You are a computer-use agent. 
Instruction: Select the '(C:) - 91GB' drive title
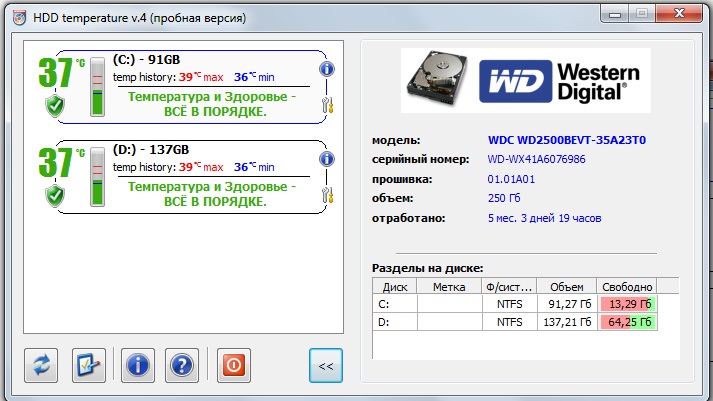pyautogui.click(x=146, y=60)
